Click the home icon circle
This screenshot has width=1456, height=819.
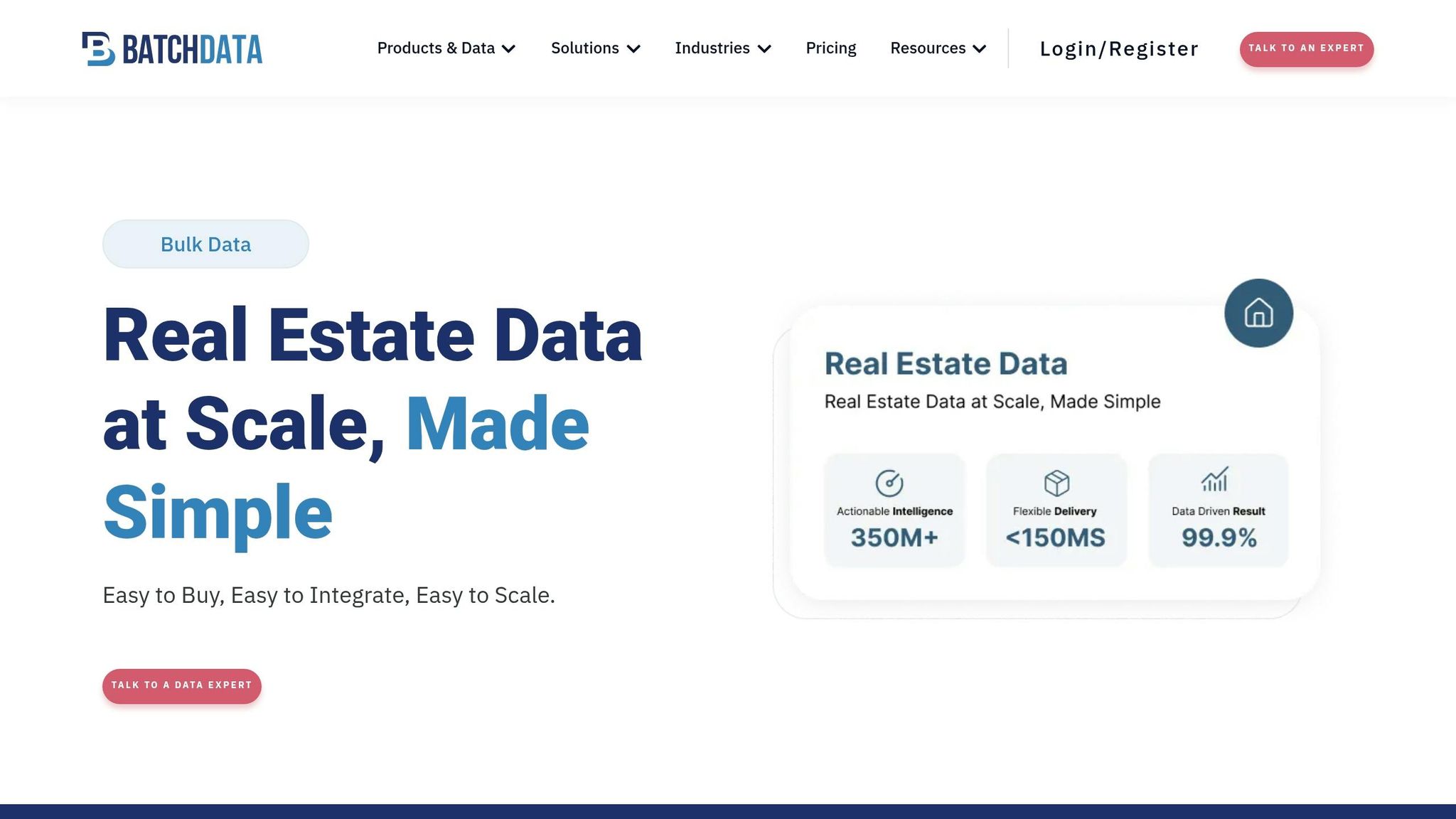pos(1258,313)
